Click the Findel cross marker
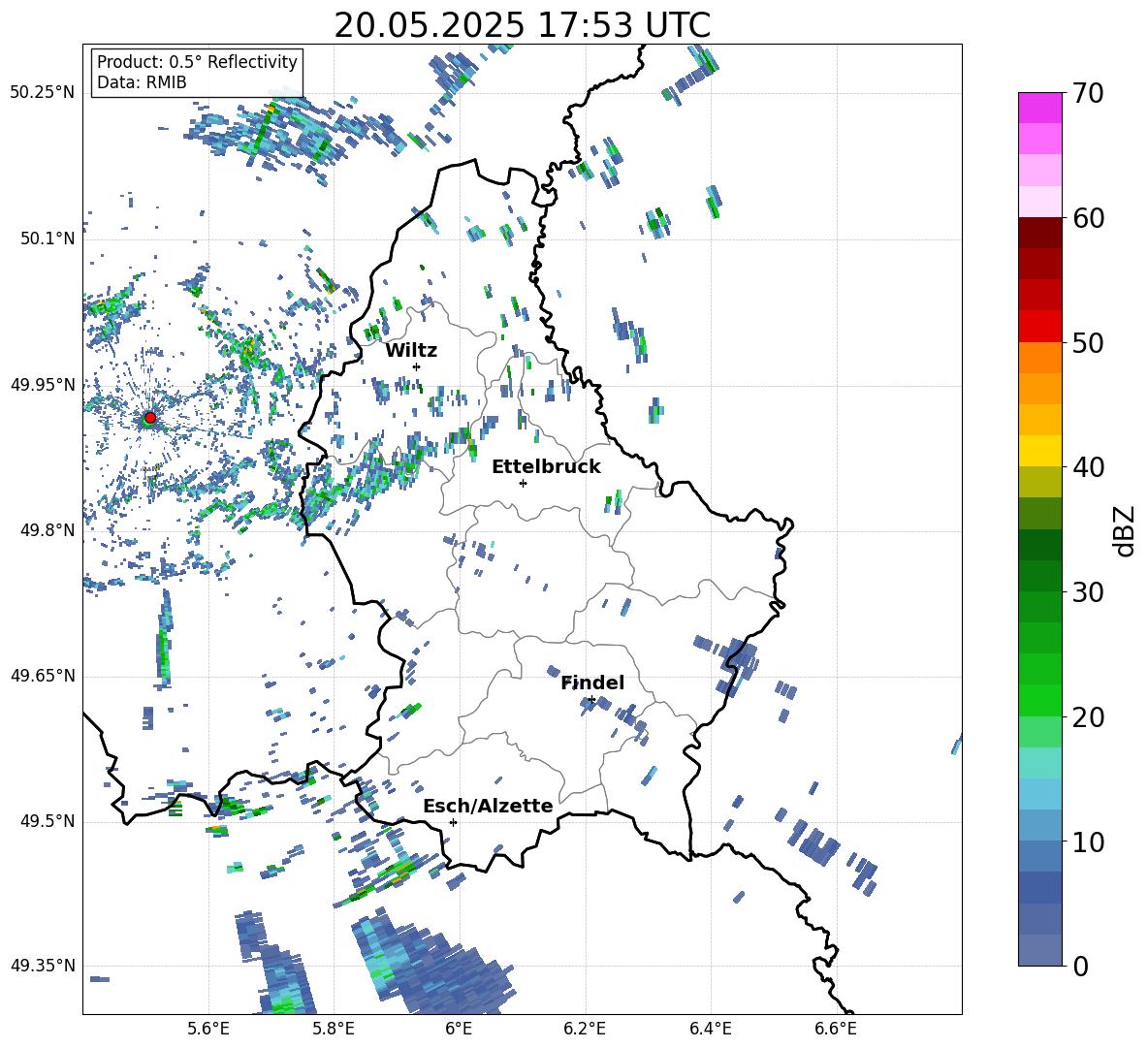 591,700
